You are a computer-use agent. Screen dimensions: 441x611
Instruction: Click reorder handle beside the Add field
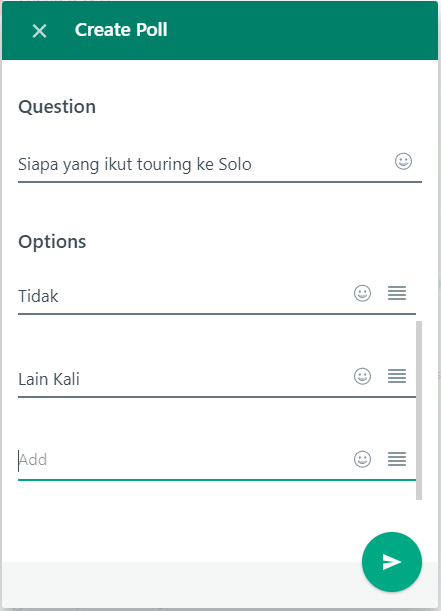(x=397, y=459)
